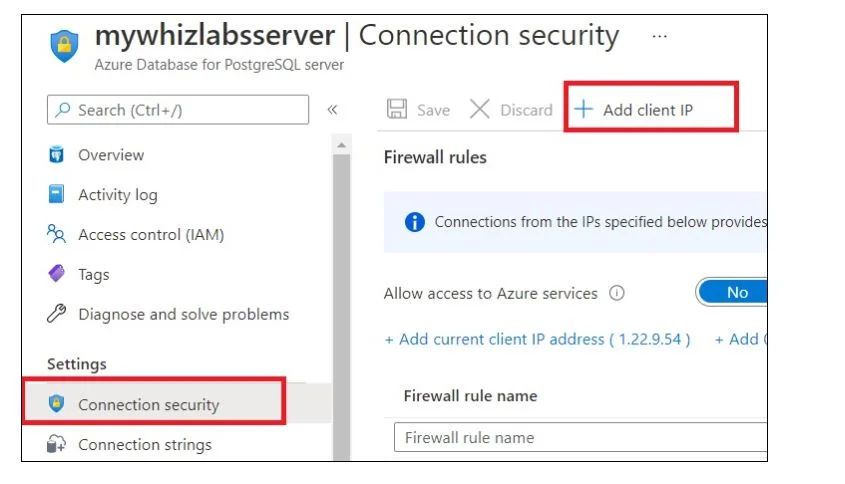
Task: Click the Overview database icon
Action: 56,154
